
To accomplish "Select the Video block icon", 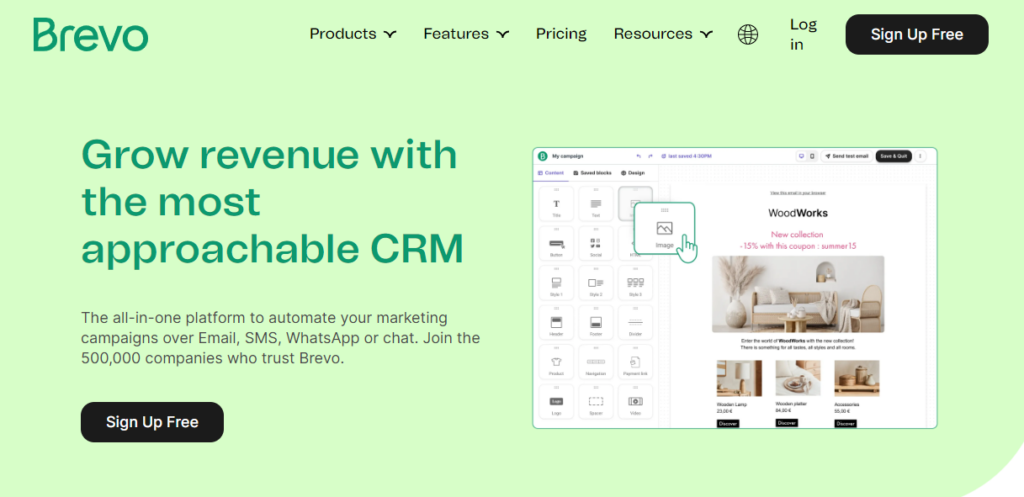I will [x=635, y=402].
